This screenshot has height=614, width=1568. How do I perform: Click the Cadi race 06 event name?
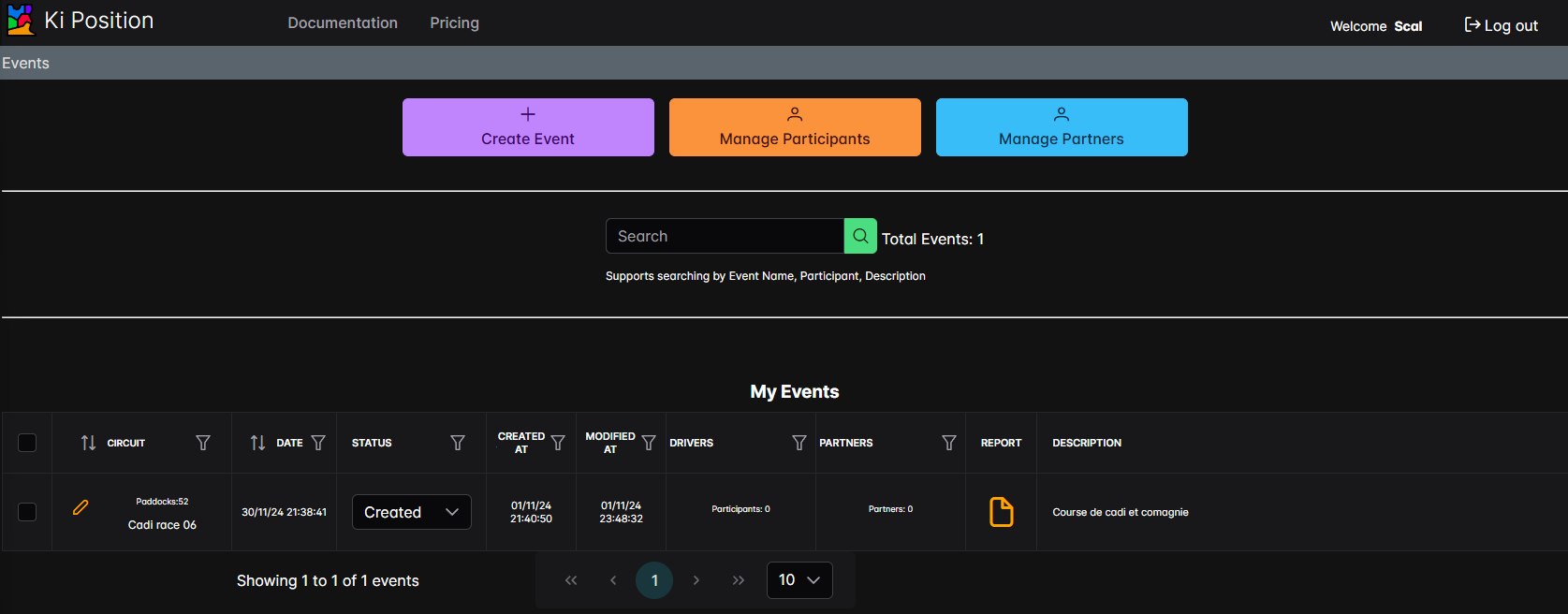pos(162,525)
